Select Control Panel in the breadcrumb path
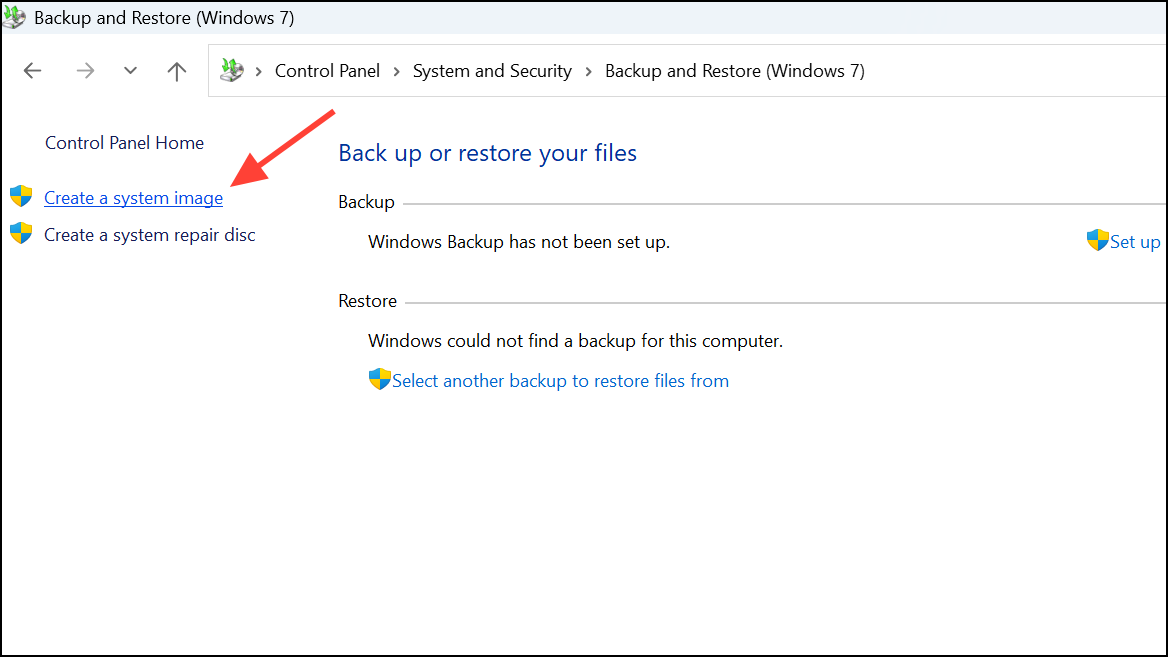 pos(327,70)
